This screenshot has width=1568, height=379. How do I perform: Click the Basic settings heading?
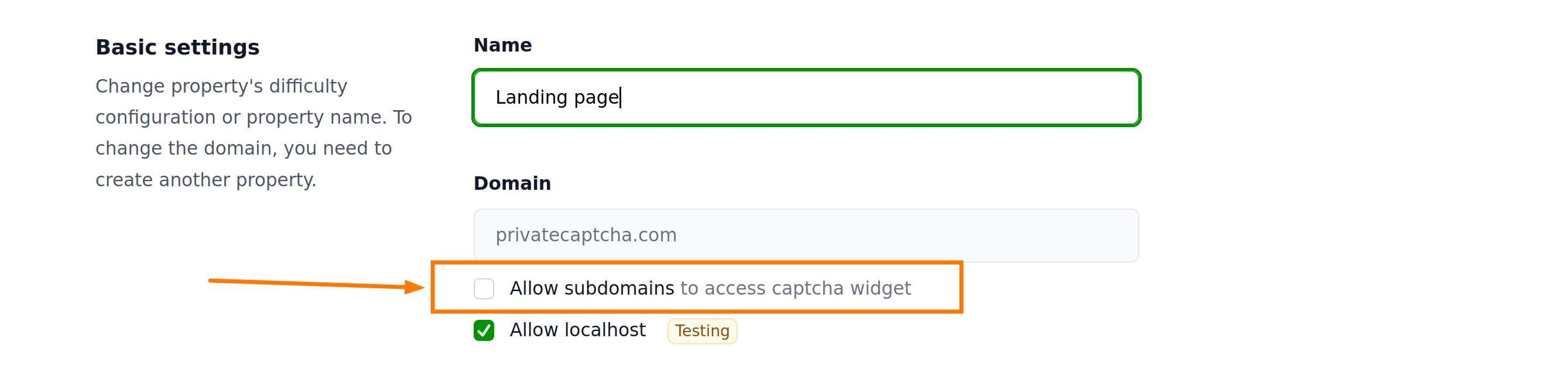178,46
